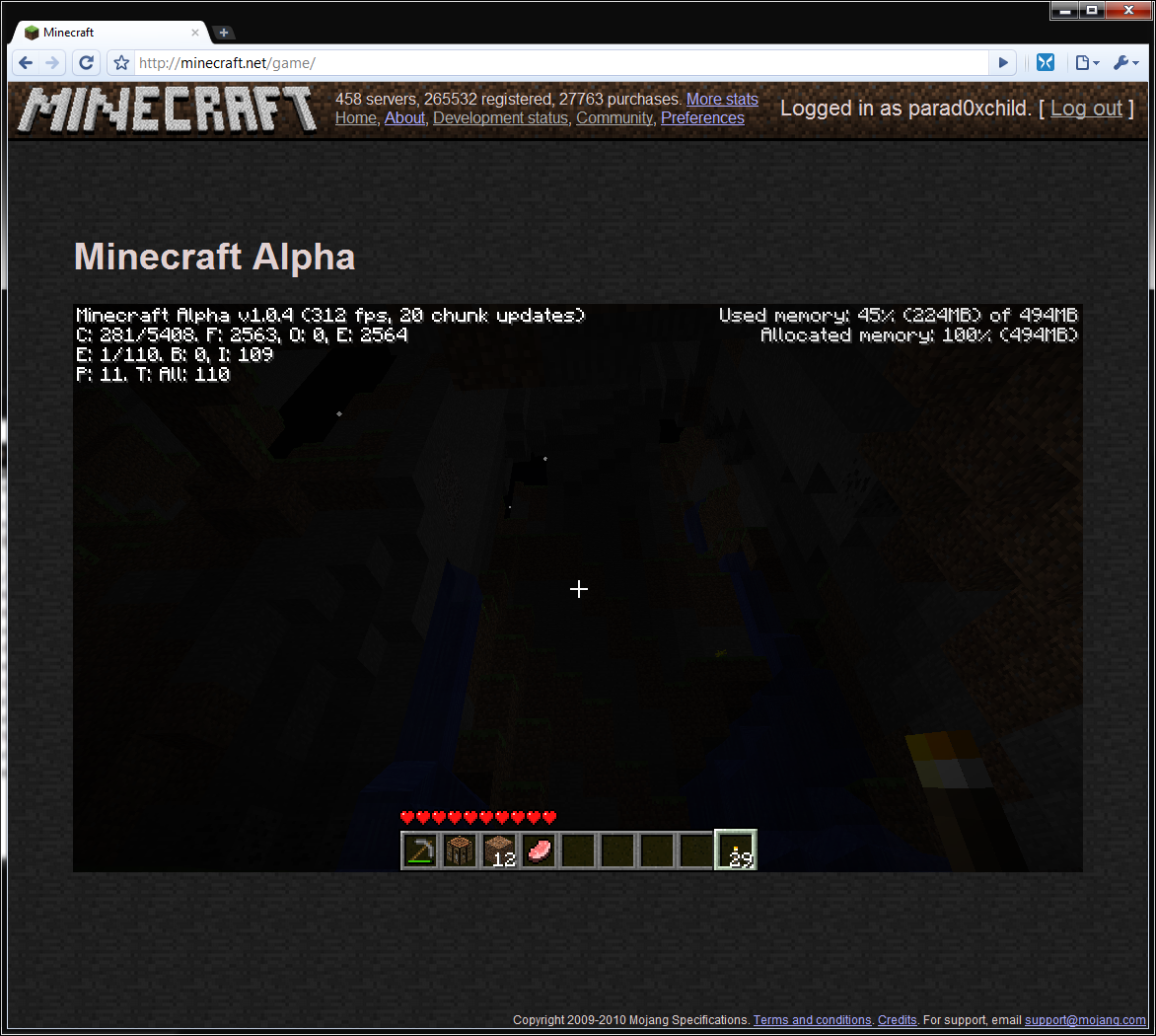1156x1036 pixels.
Task: Click the first heart in the health bar
Action: coord(407,818)
